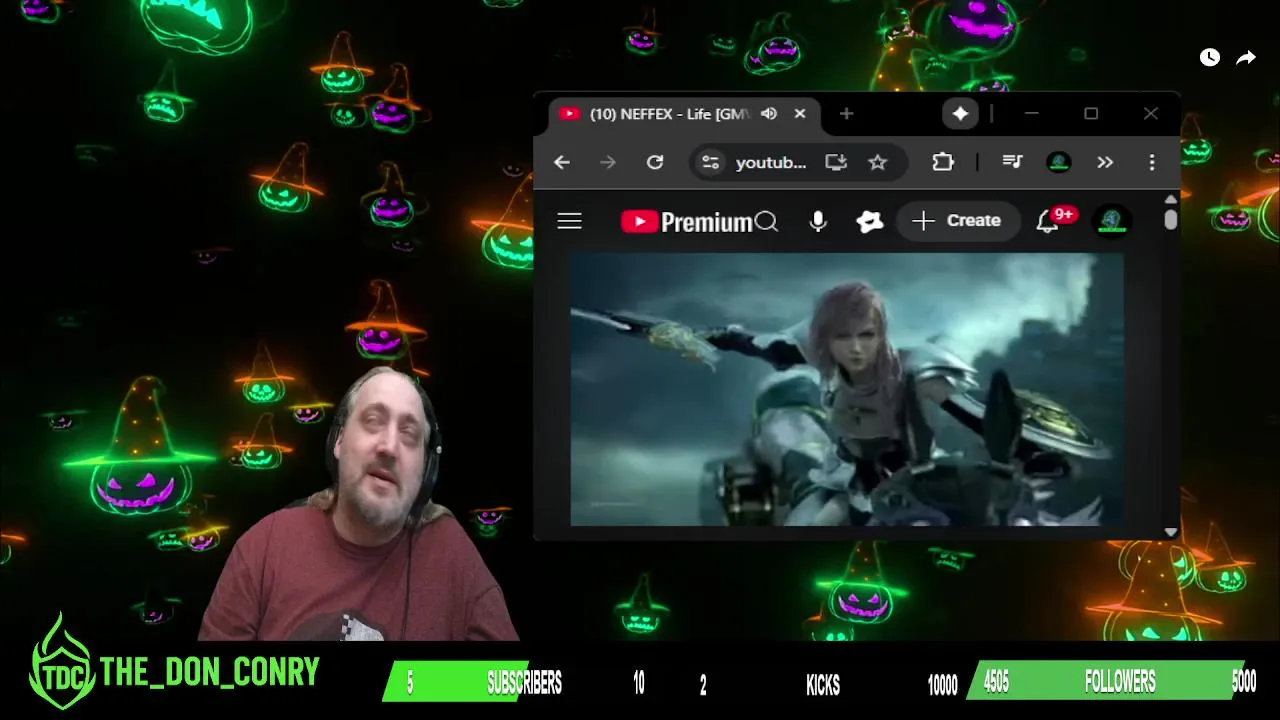Reload the YouTube page
1280x720 pixels.
pos(655,162)
